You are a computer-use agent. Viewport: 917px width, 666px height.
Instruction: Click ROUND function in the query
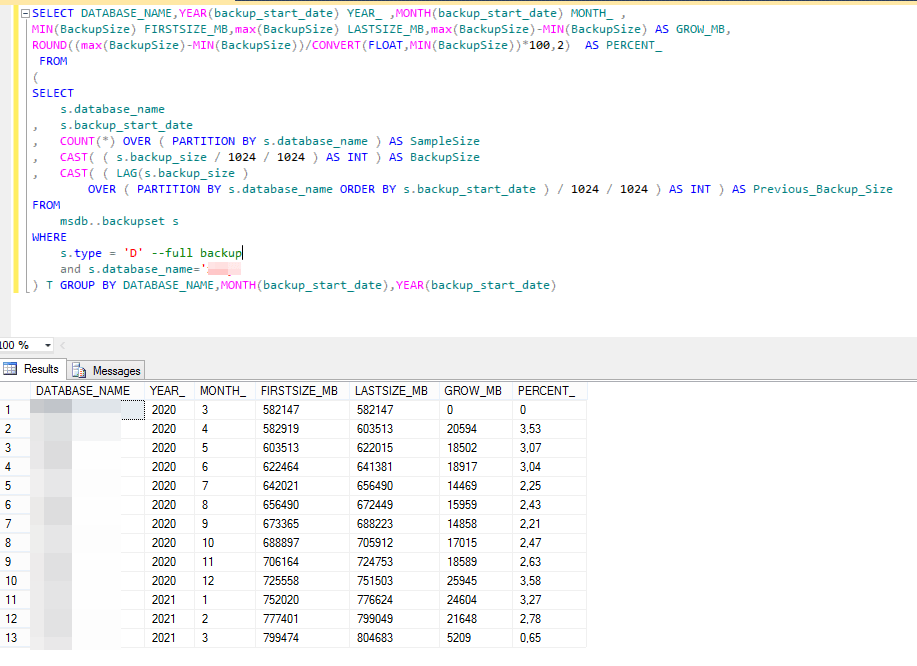click(x=49, y=45)
